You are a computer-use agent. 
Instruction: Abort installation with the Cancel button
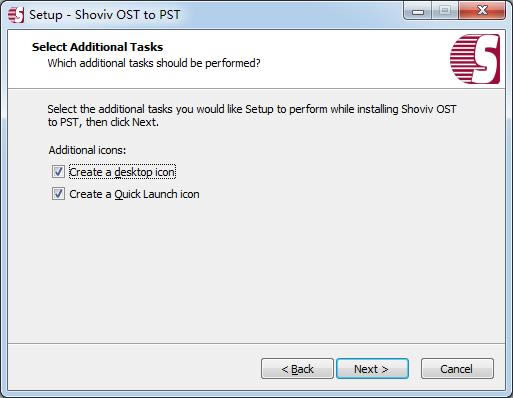(x=457, y=369)
